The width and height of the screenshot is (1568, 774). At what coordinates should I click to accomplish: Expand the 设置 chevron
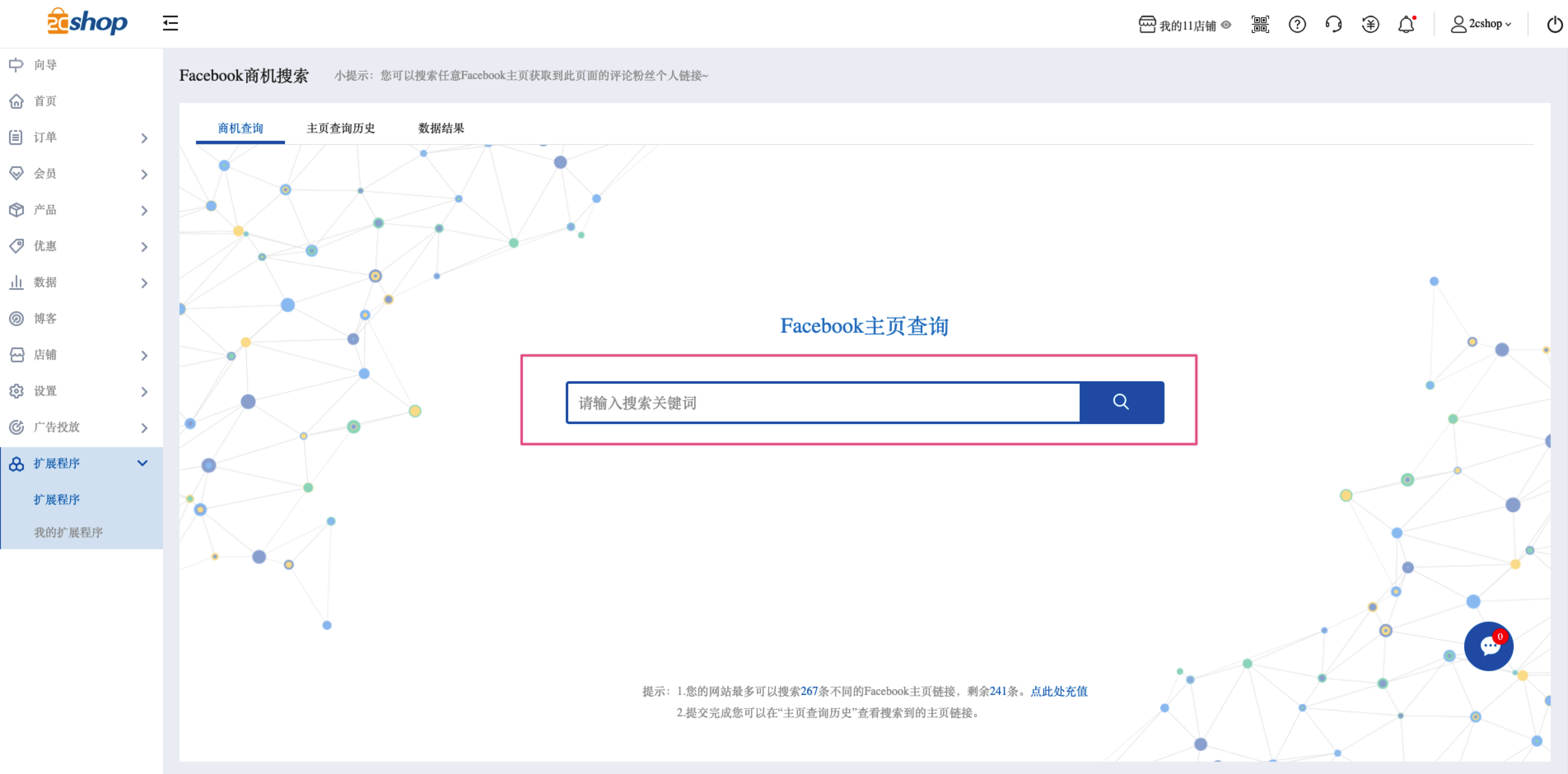[144, 392]
